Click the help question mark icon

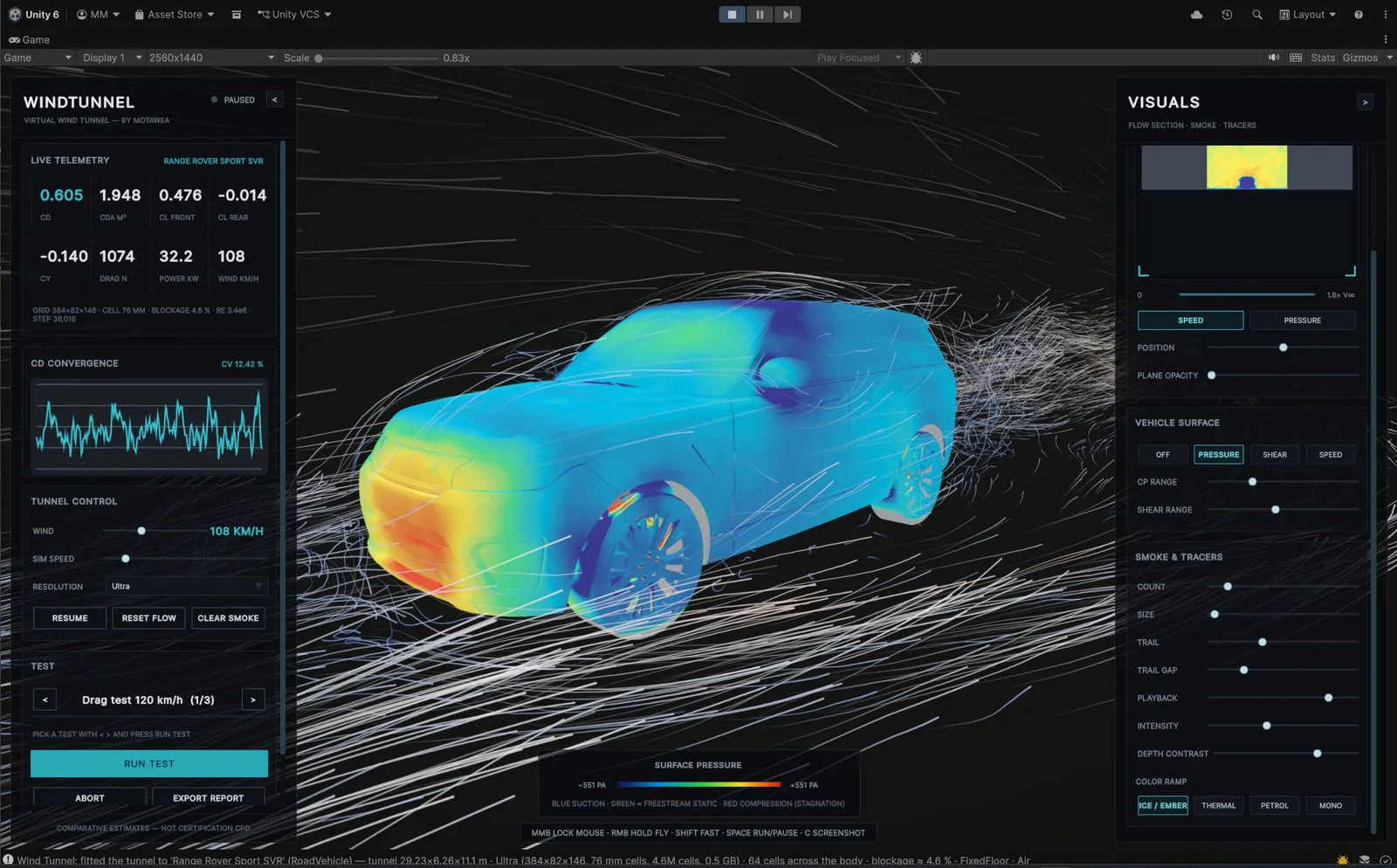tap(1359, 15)
